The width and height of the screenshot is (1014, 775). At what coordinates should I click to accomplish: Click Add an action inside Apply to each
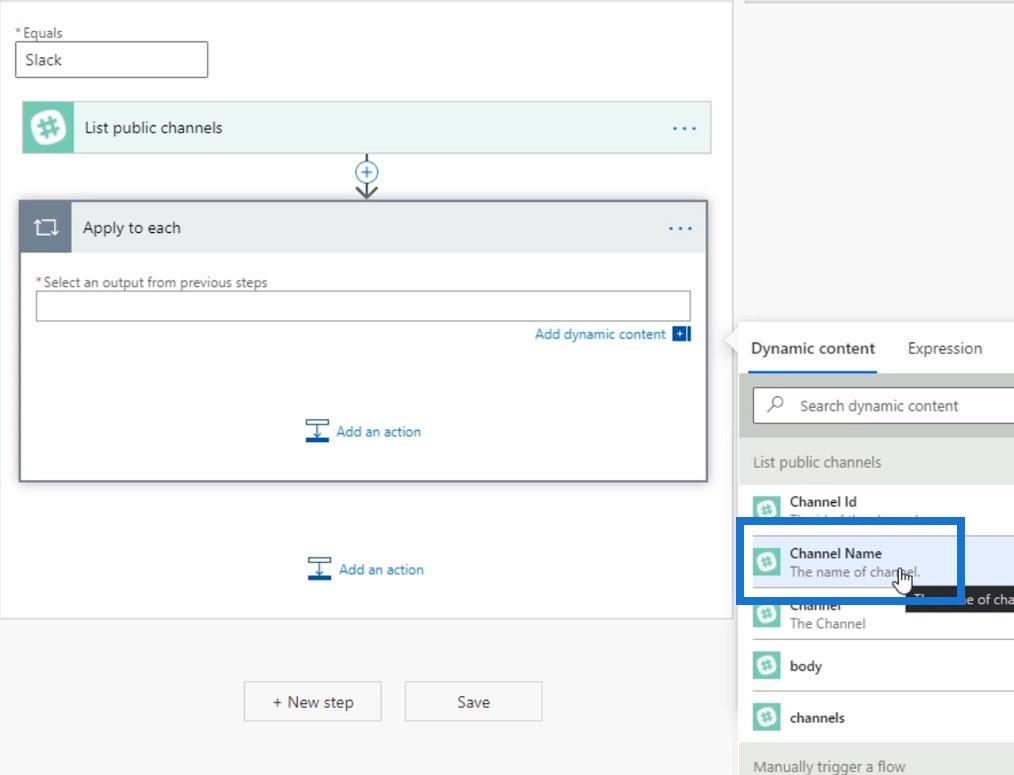pos(378,431)
